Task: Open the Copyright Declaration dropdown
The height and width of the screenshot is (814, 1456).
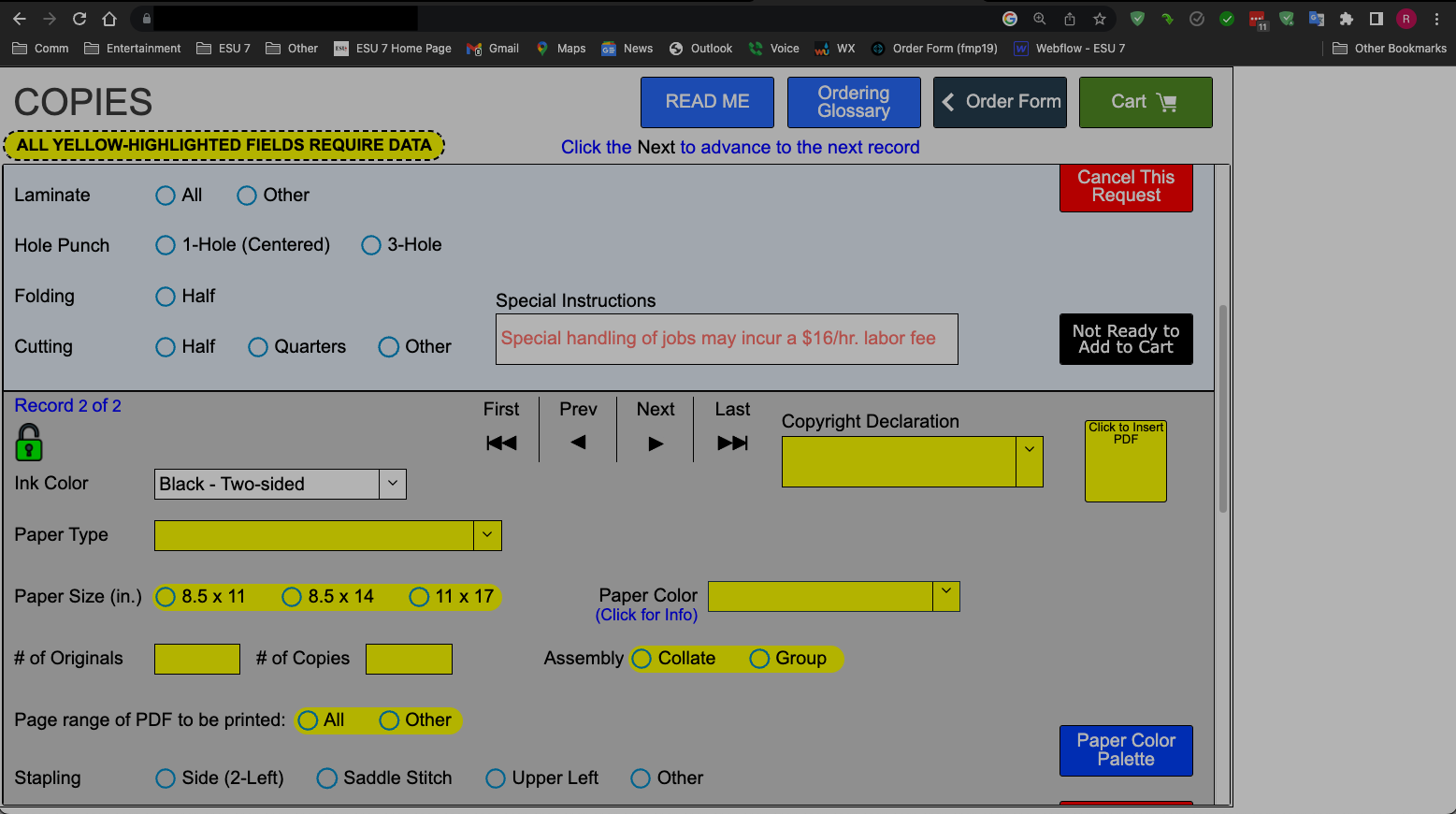Action: point(1029,450)
